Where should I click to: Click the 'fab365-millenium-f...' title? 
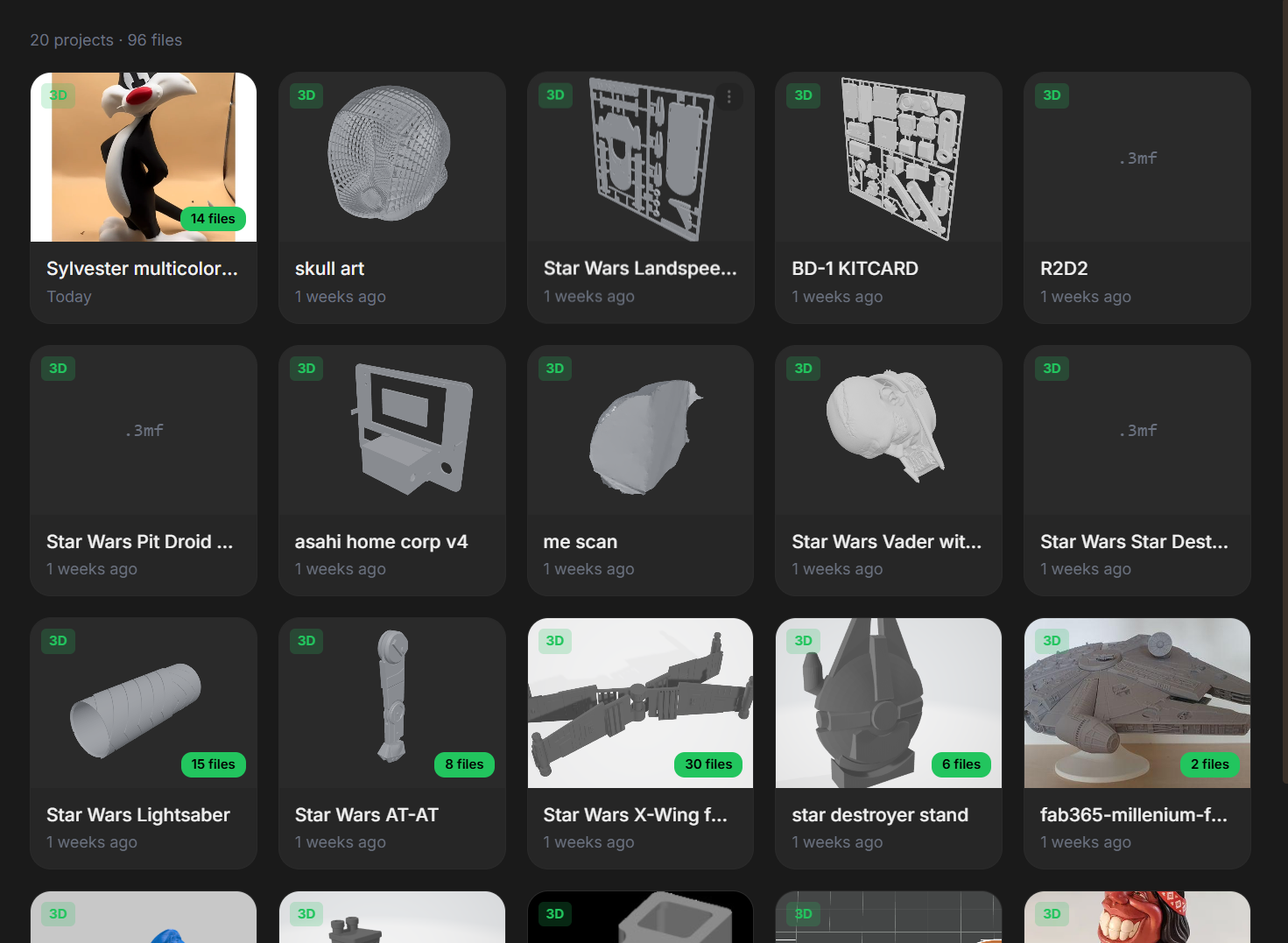1134,815
